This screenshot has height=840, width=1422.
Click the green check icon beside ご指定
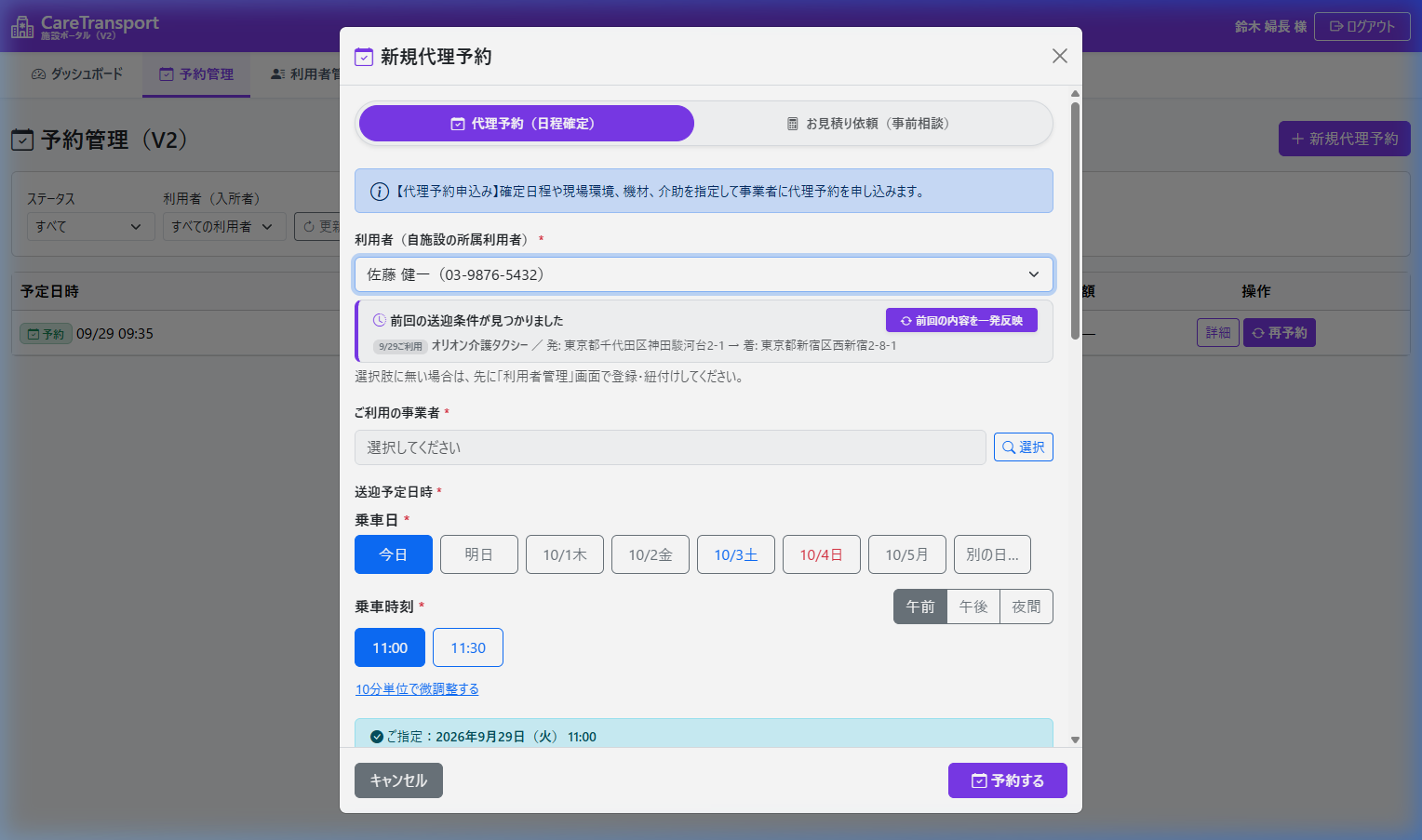[x=377, y=737]
